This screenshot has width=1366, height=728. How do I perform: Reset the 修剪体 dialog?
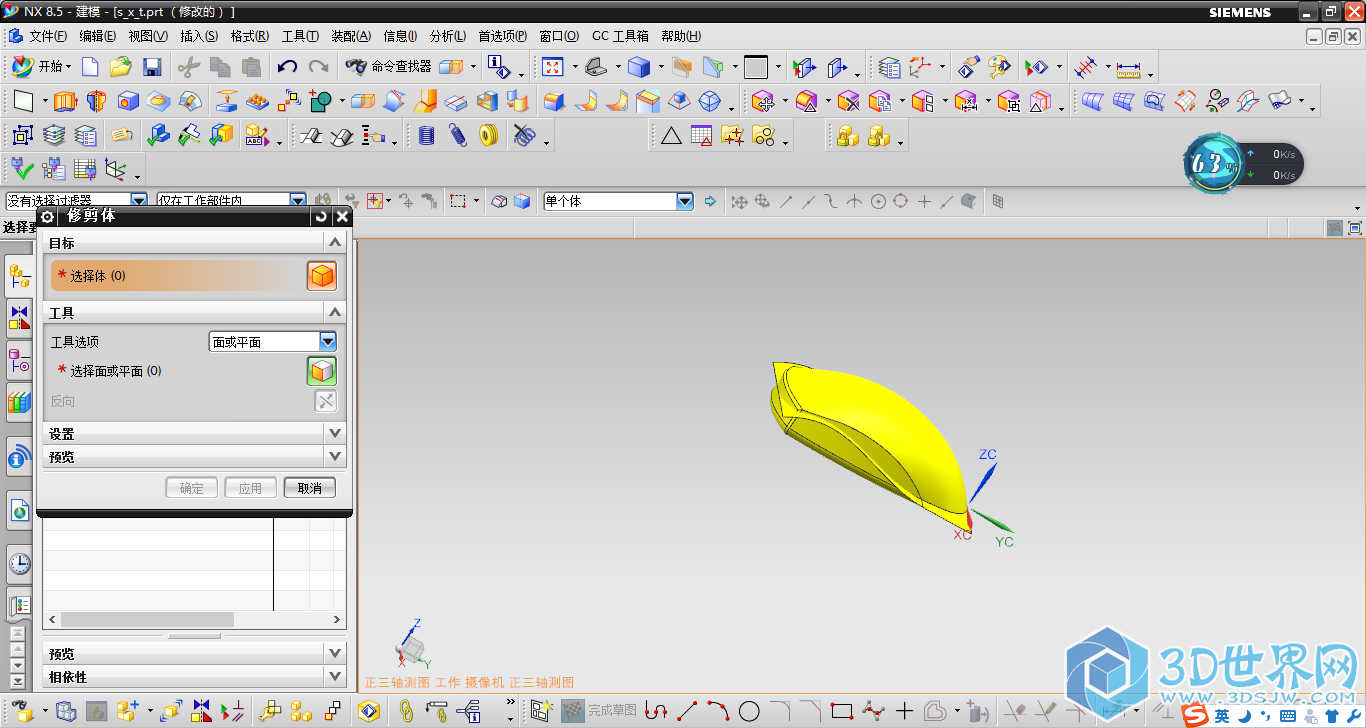click(321, 216)
